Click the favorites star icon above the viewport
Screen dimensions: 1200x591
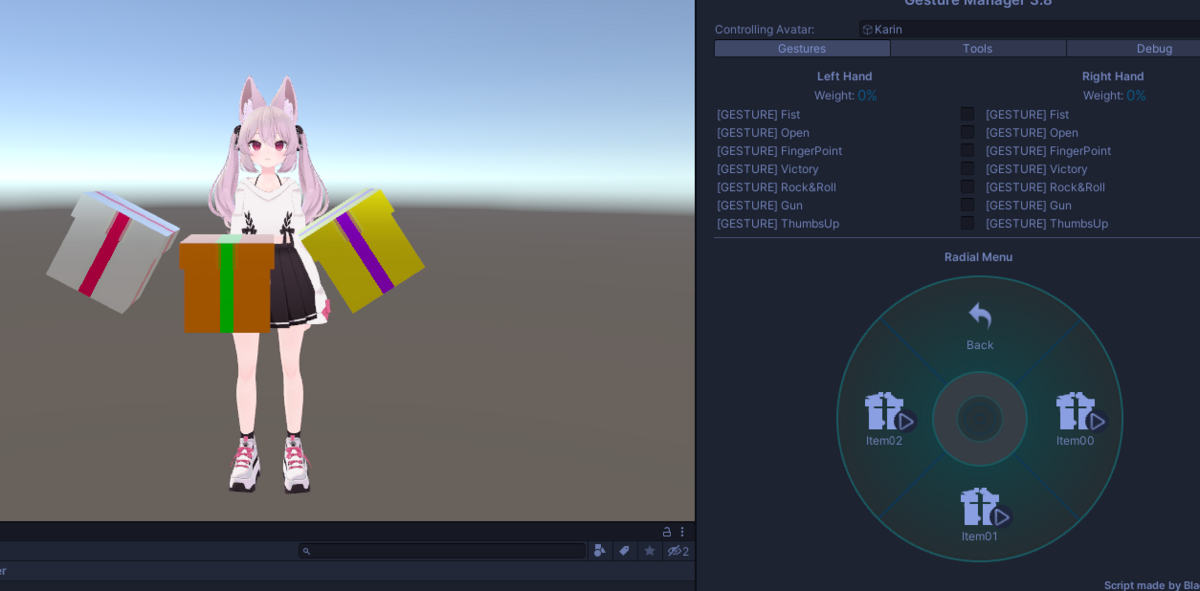click(x=649, y=550)
